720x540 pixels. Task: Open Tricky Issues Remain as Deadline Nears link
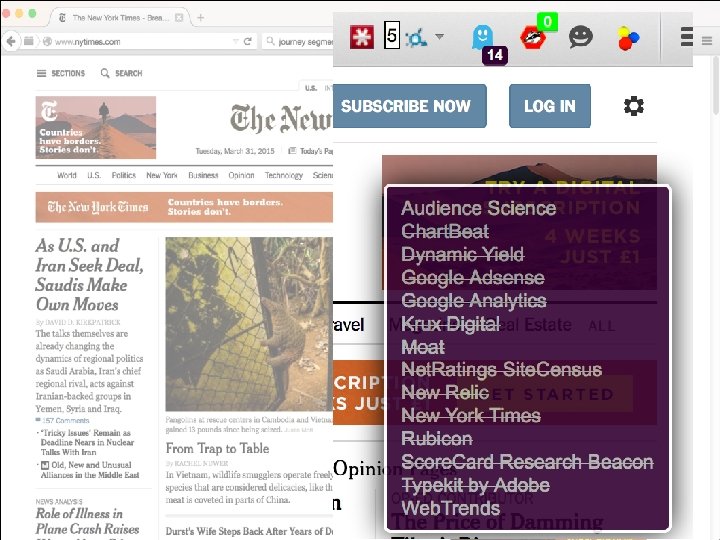coord(86,442)
